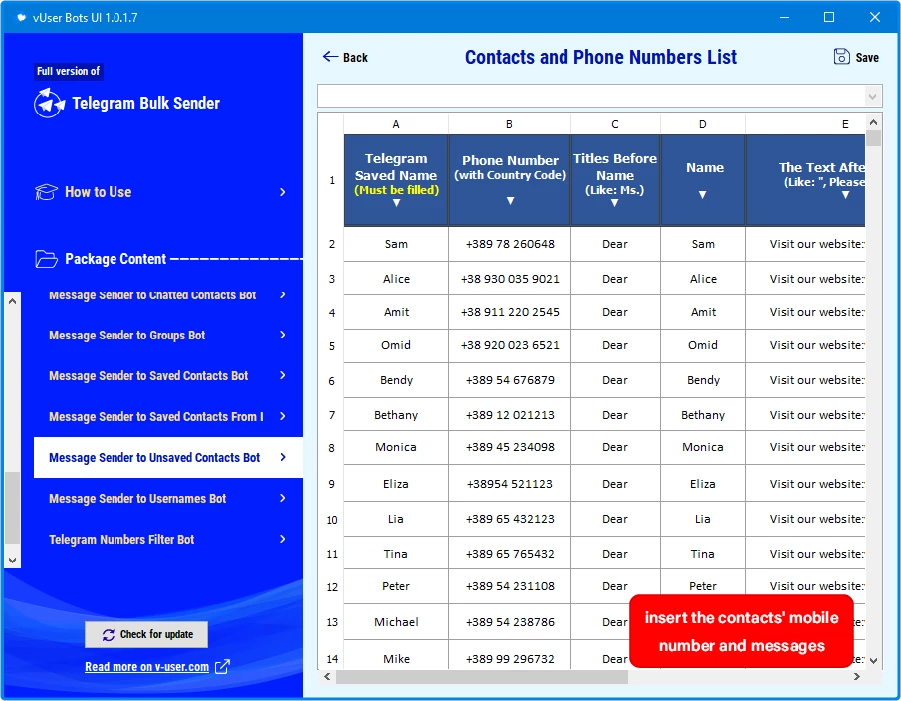This screenshot has height=701, width=901.
Task: Click the Check for update button
Action: tap(147, 634)
